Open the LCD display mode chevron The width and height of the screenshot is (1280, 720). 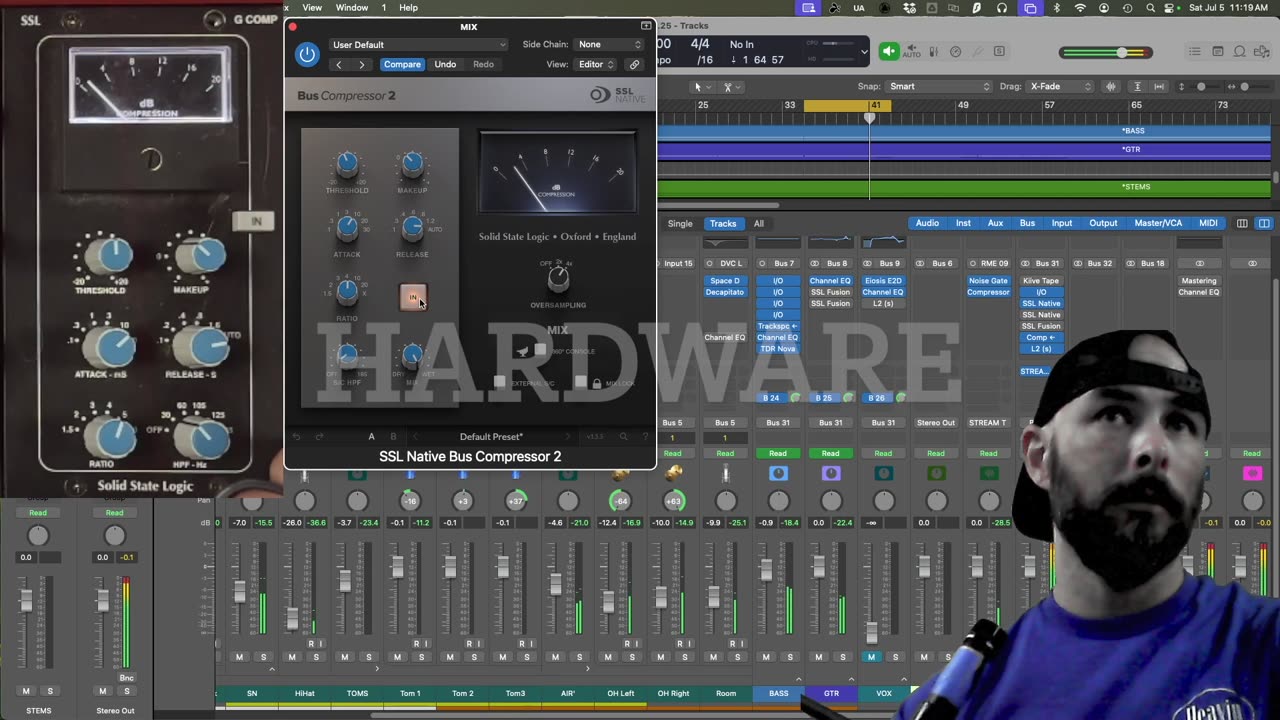pyautogui.click(x=864, y=52)
